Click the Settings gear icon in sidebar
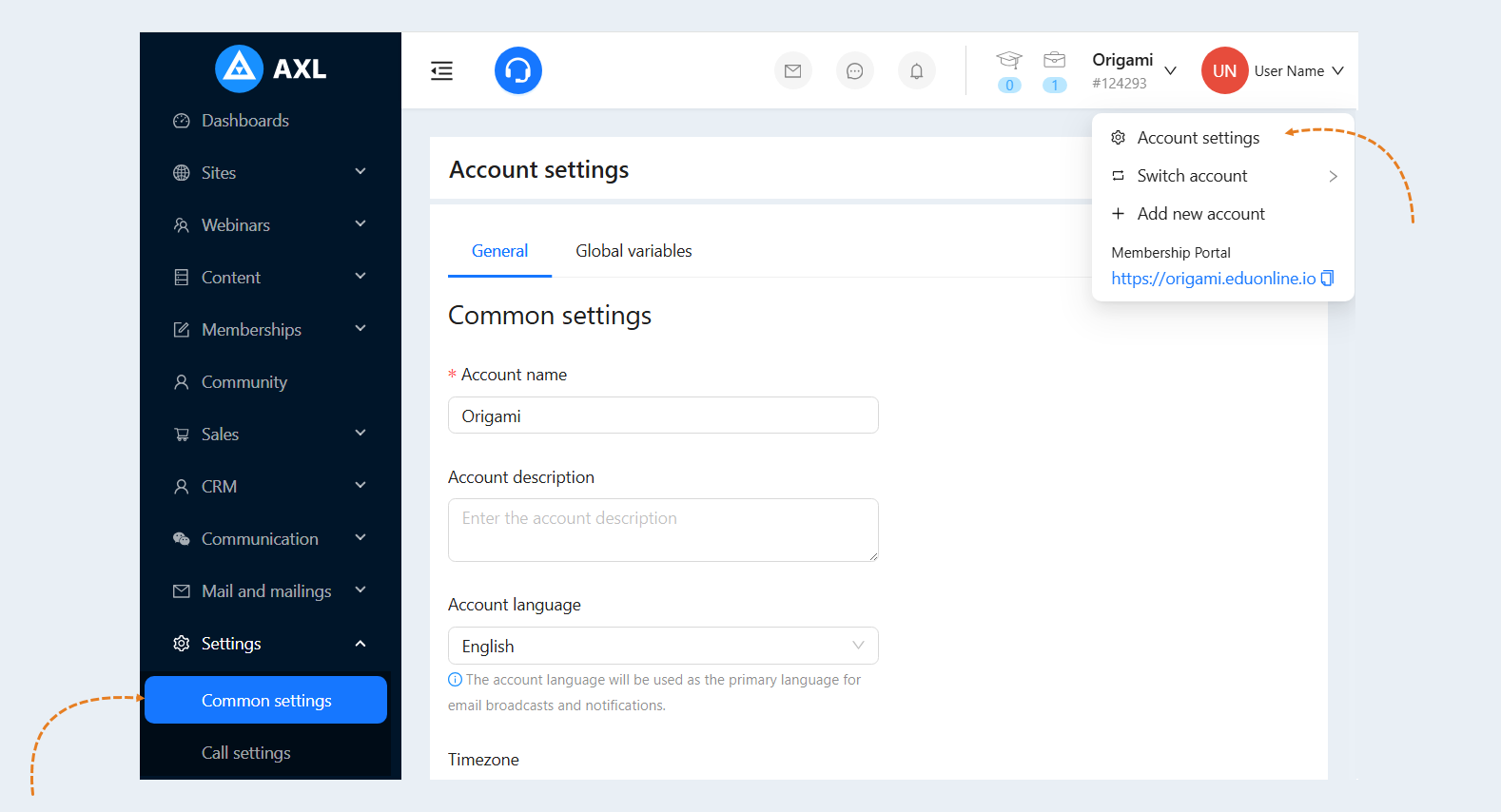The image size is (1501, 812). [x=182, y=644]
